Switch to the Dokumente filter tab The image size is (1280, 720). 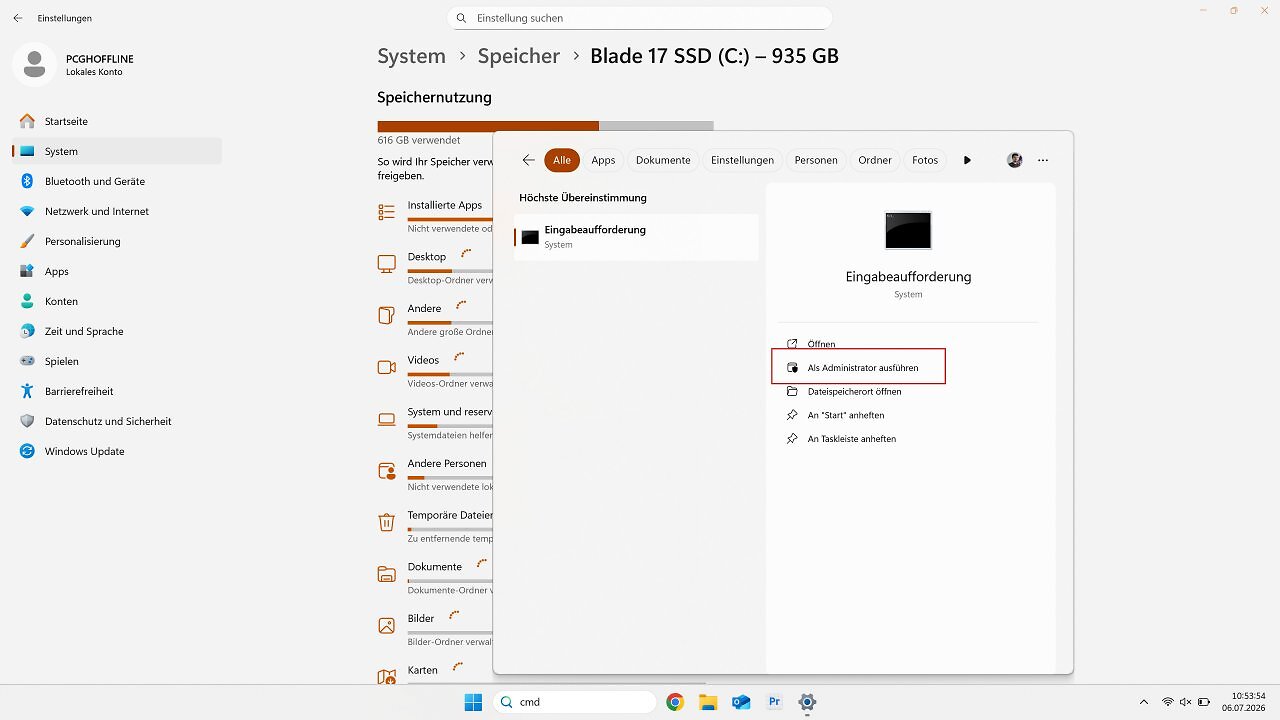663,160
